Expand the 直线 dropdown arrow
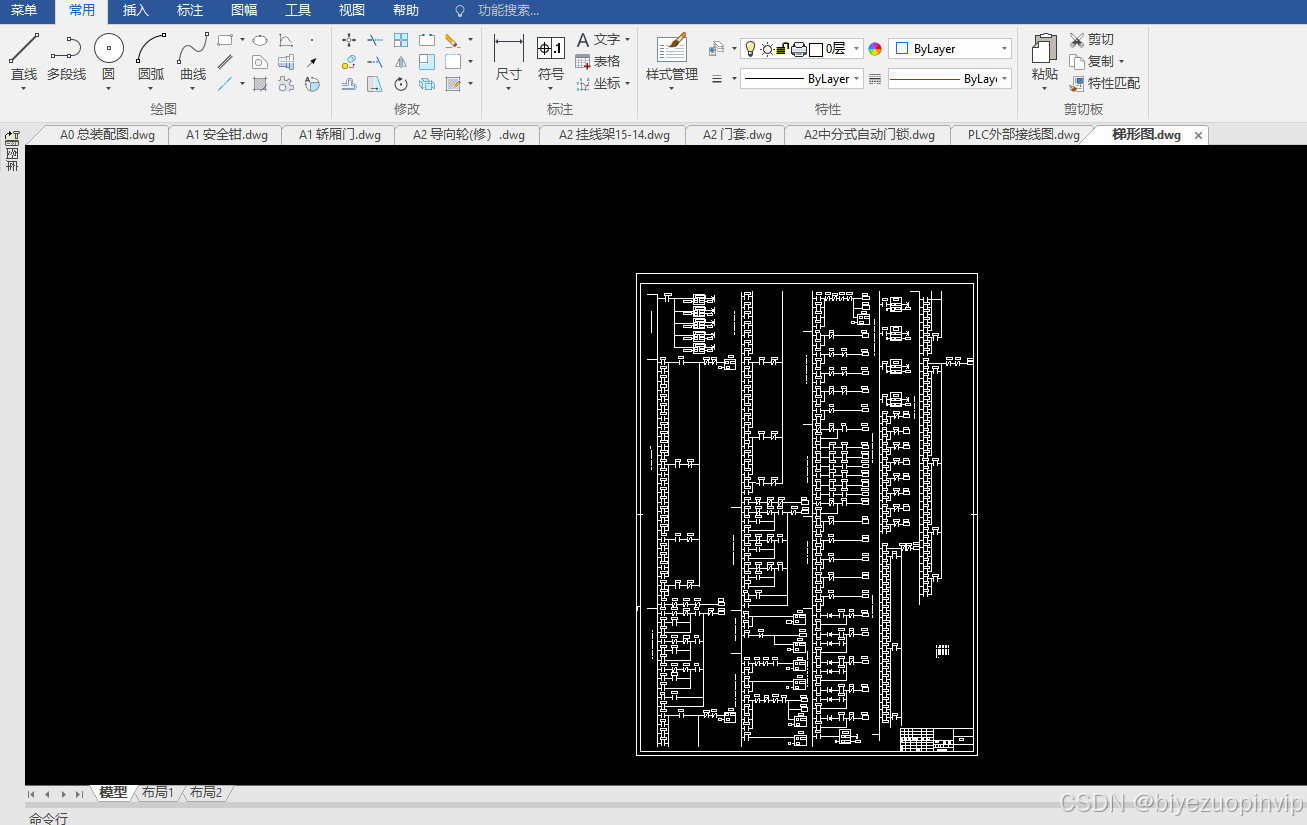The width and height of the screenshot is (1307, 825). (x=23, y=89)
